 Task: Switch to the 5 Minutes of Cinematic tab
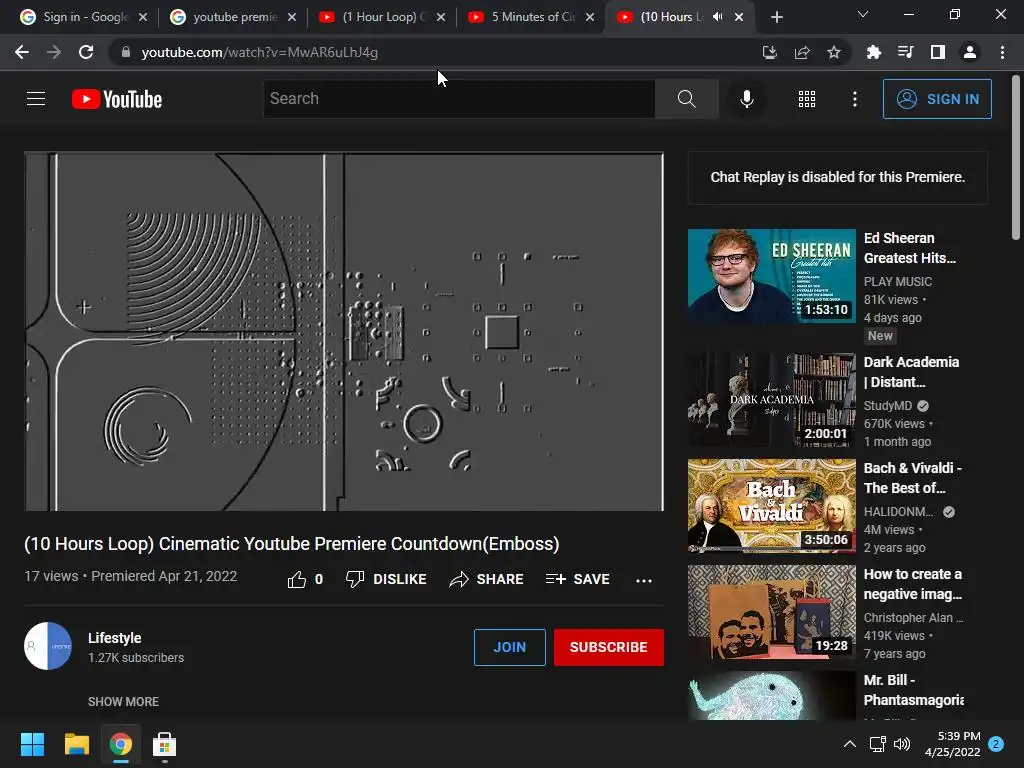point(531,17)
